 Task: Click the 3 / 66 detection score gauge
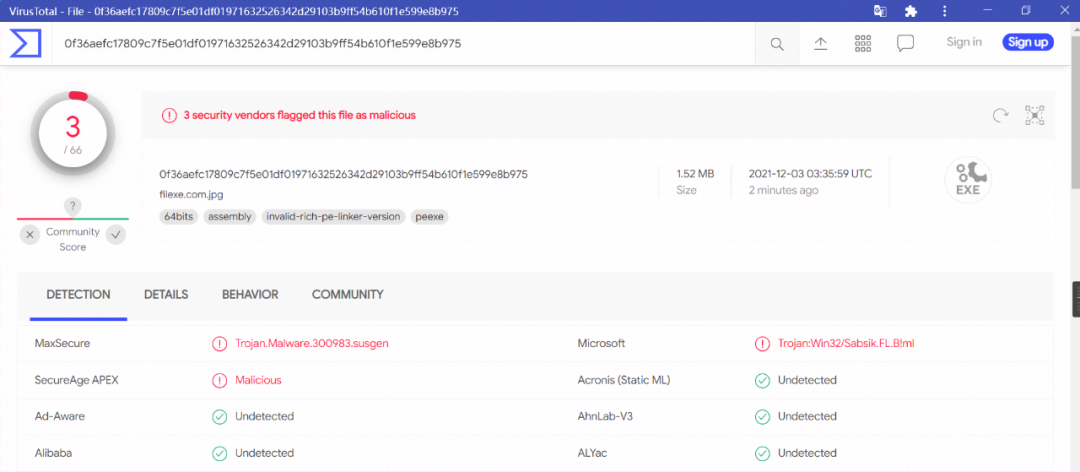click(73, 134)
